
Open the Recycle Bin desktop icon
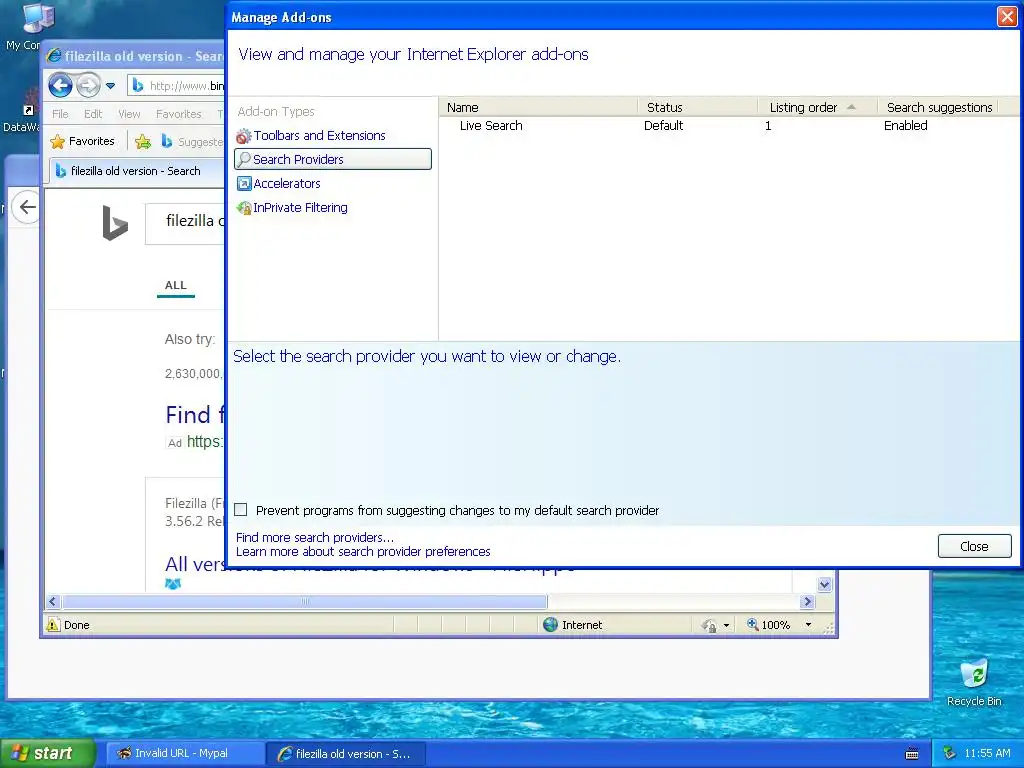(974, 682)
